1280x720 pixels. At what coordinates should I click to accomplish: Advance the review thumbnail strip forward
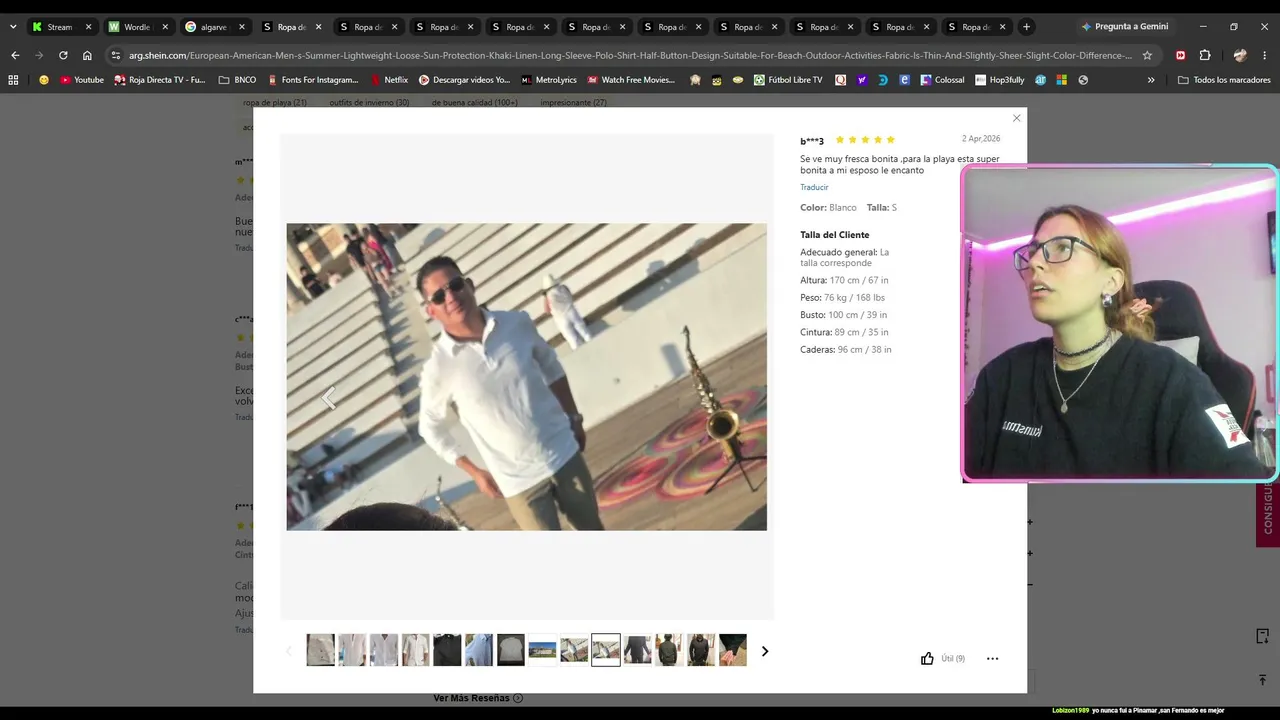pos(765,651)
